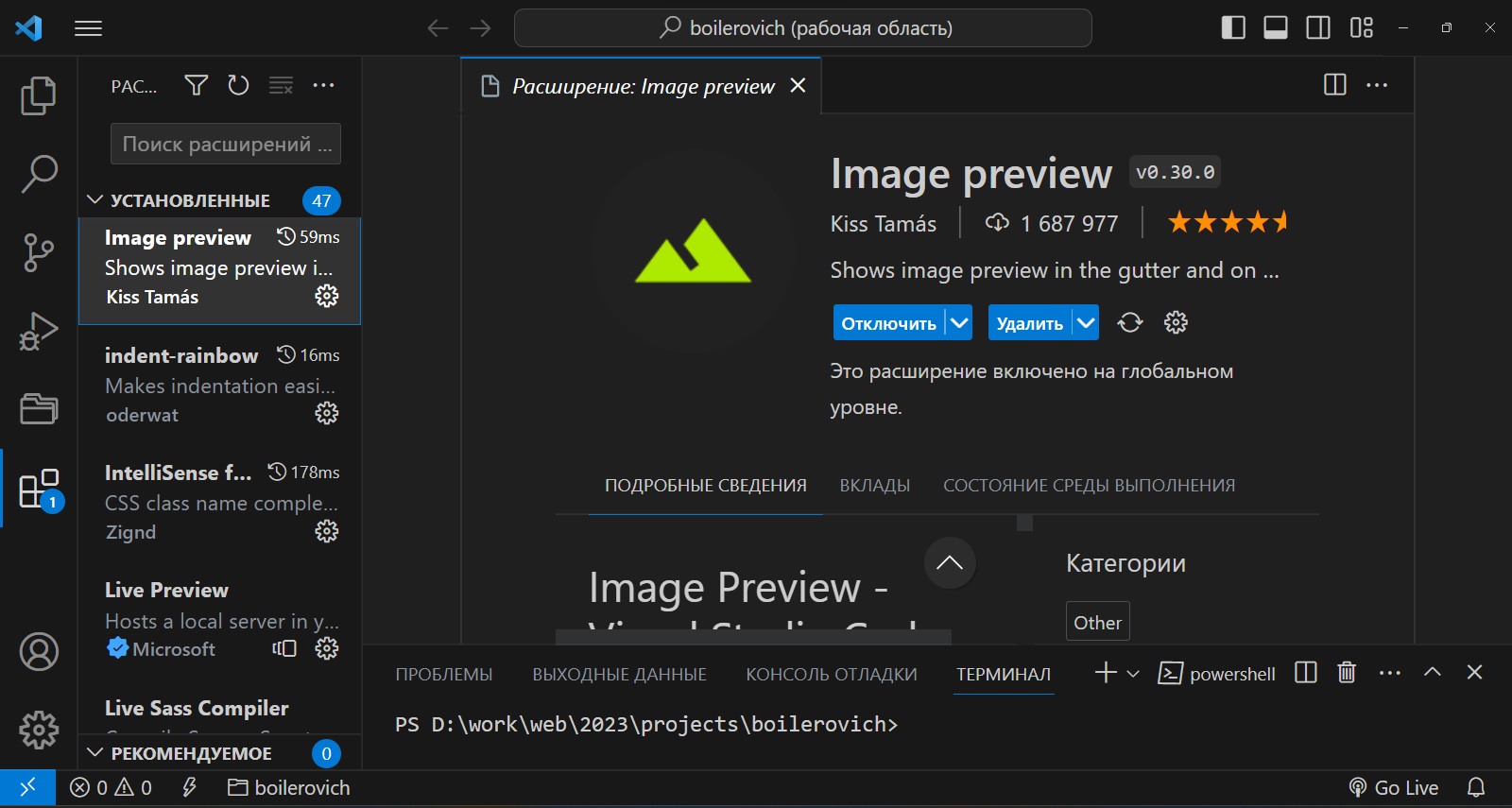Go forward in navigation history
Image resolution: width=1512 pixels, height=808 pixels.
[481, 28]
